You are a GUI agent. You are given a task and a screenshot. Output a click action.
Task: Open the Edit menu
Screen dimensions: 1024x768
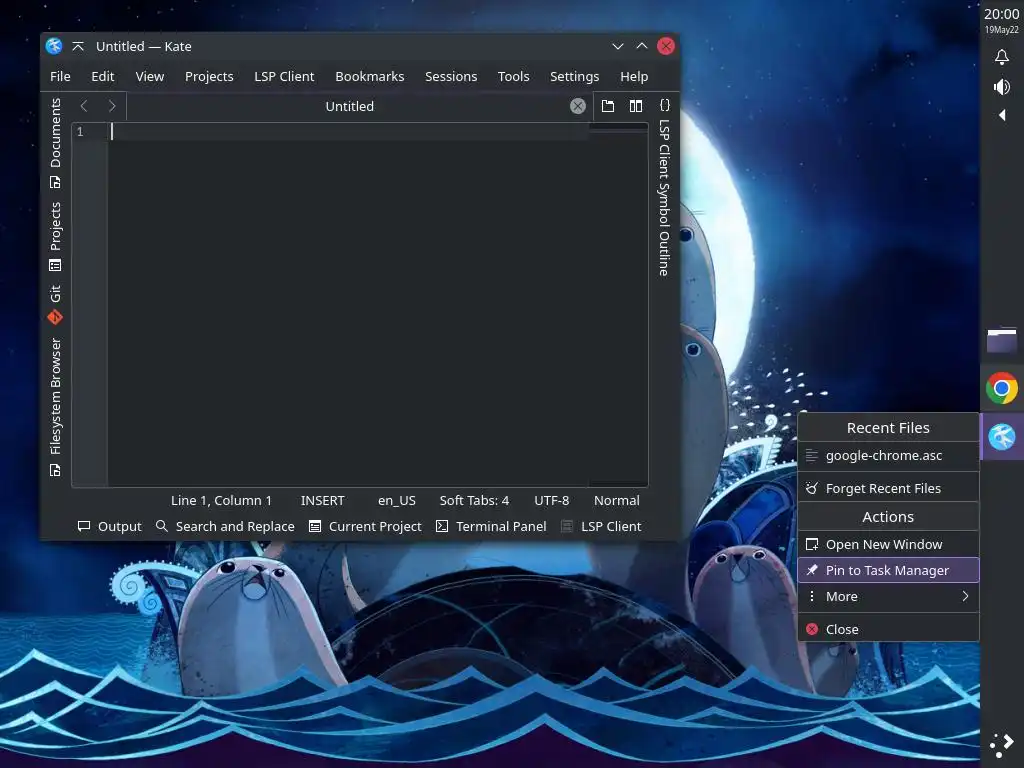(x=103, y=76)
